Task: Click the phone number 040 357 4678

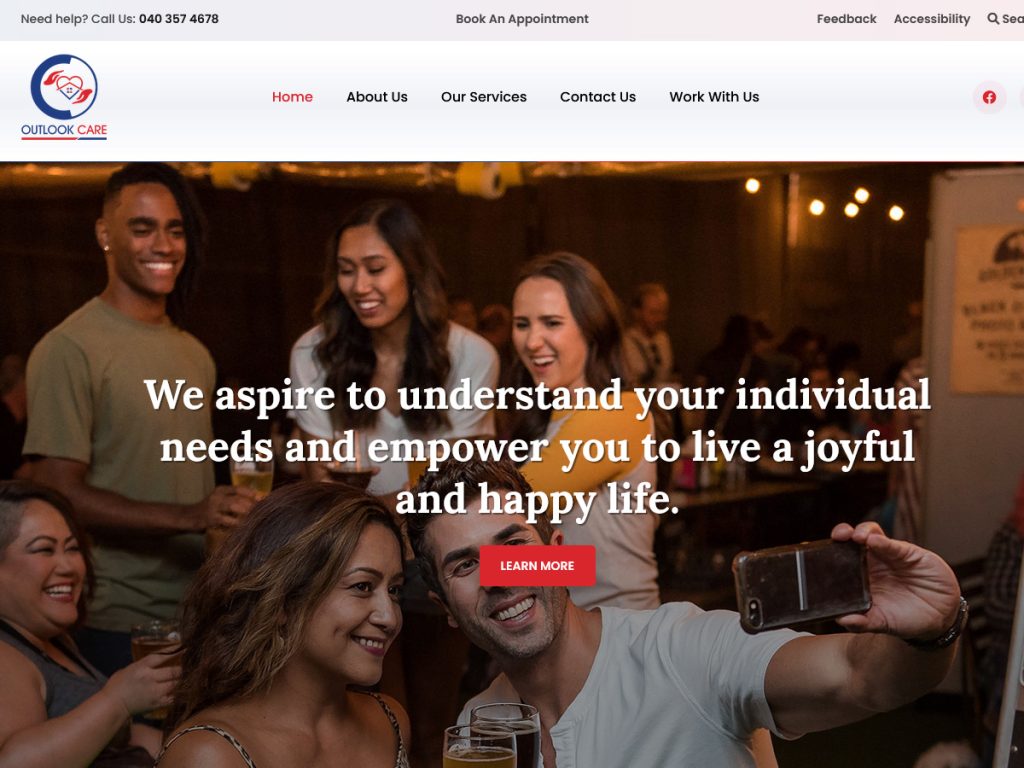Action: pyautogui.click(x=179, y=19)
